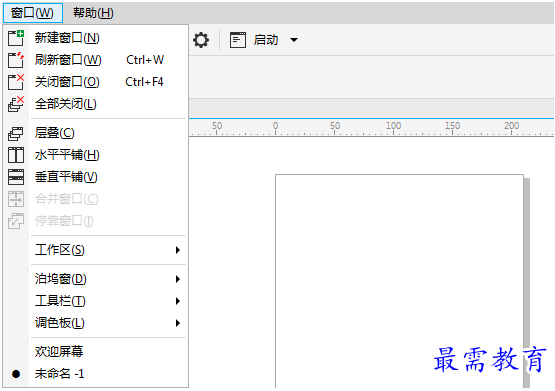Viewport: 555px width, 391px height.
Task: Choose 关闭窗口(O) menu entry
Action: click(96, 82)
